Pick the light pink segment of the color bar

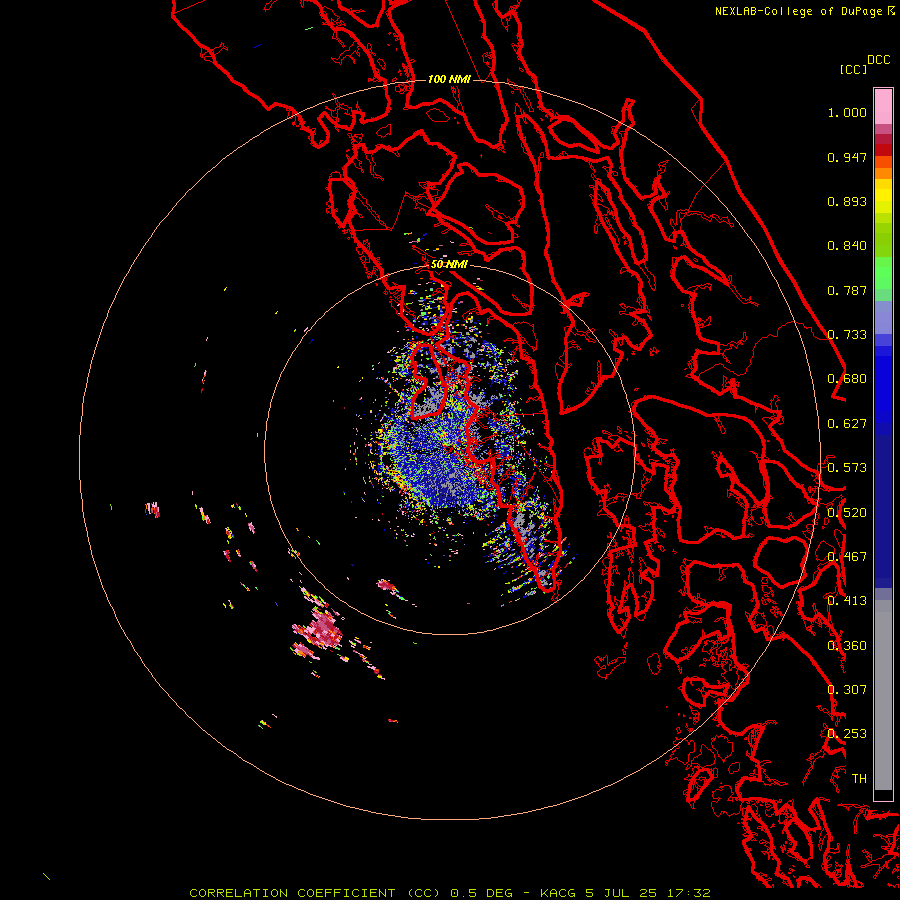[883, 106]
